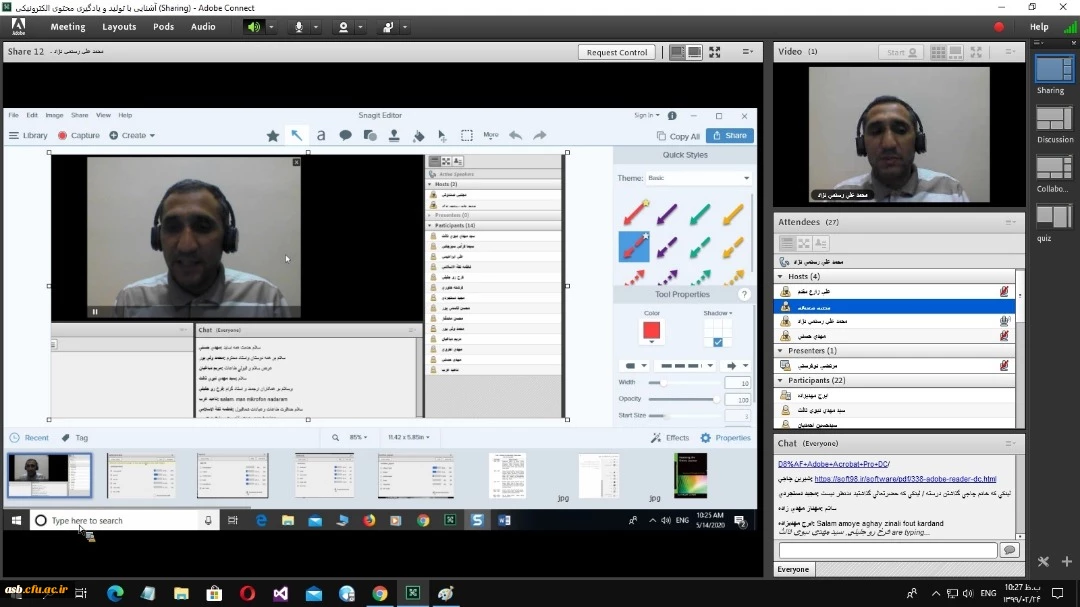1080x607 pixels.
Task: Collapse the Hosts (4) group
Action: [780, 276]
